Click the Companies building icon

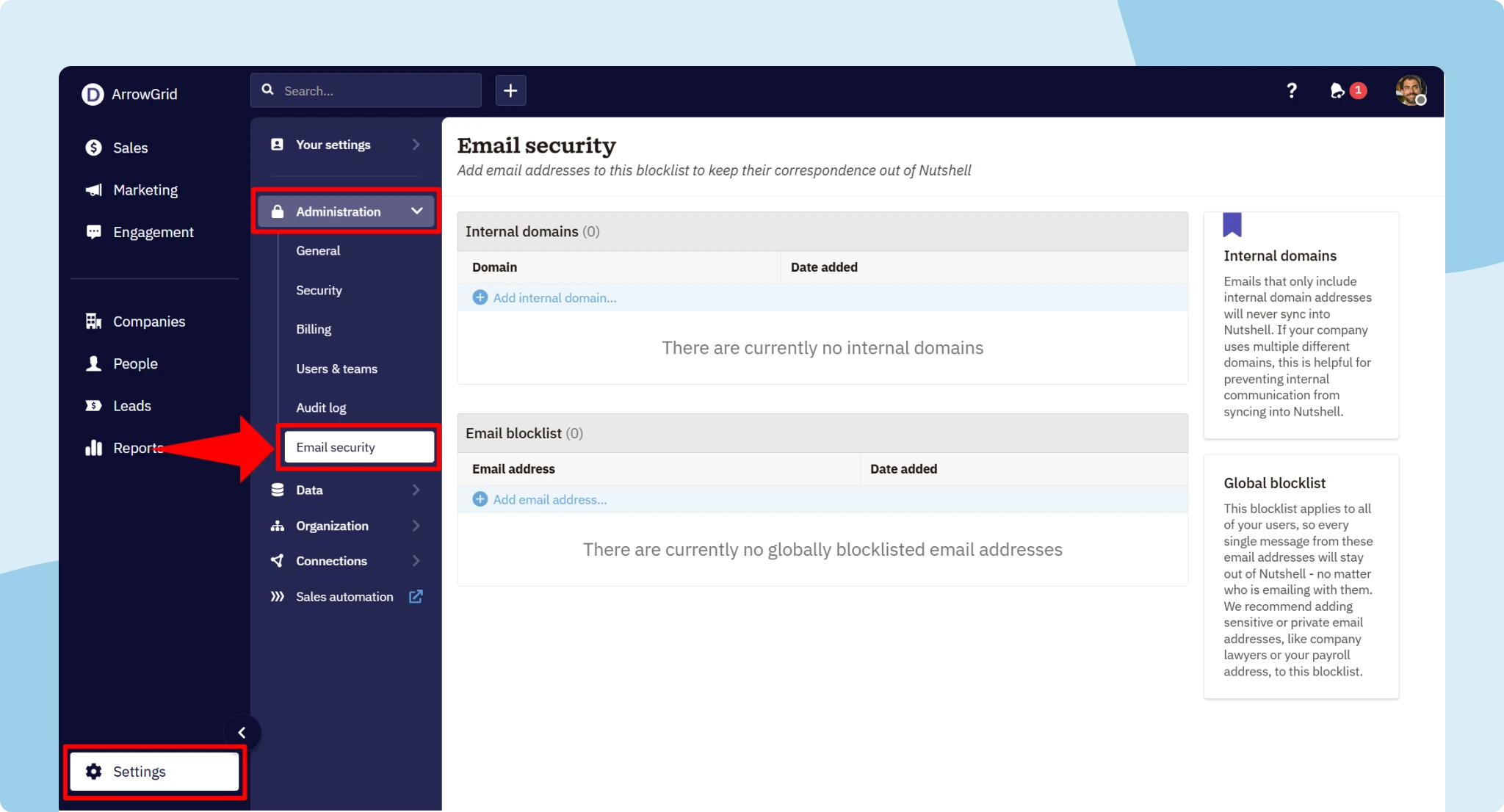93,321
